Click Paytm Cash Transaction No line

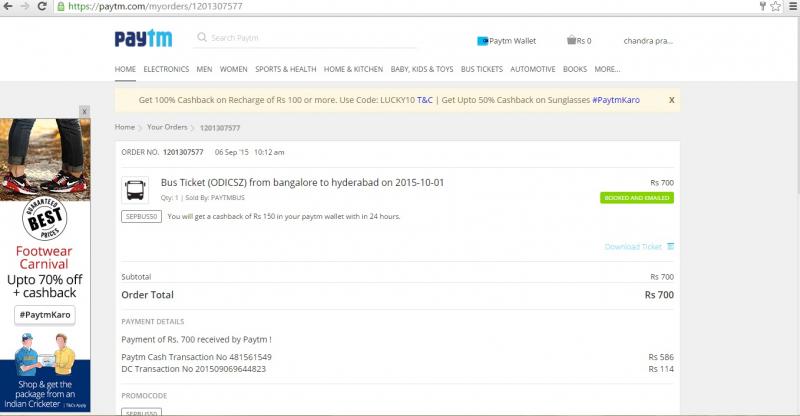[196, 357]
